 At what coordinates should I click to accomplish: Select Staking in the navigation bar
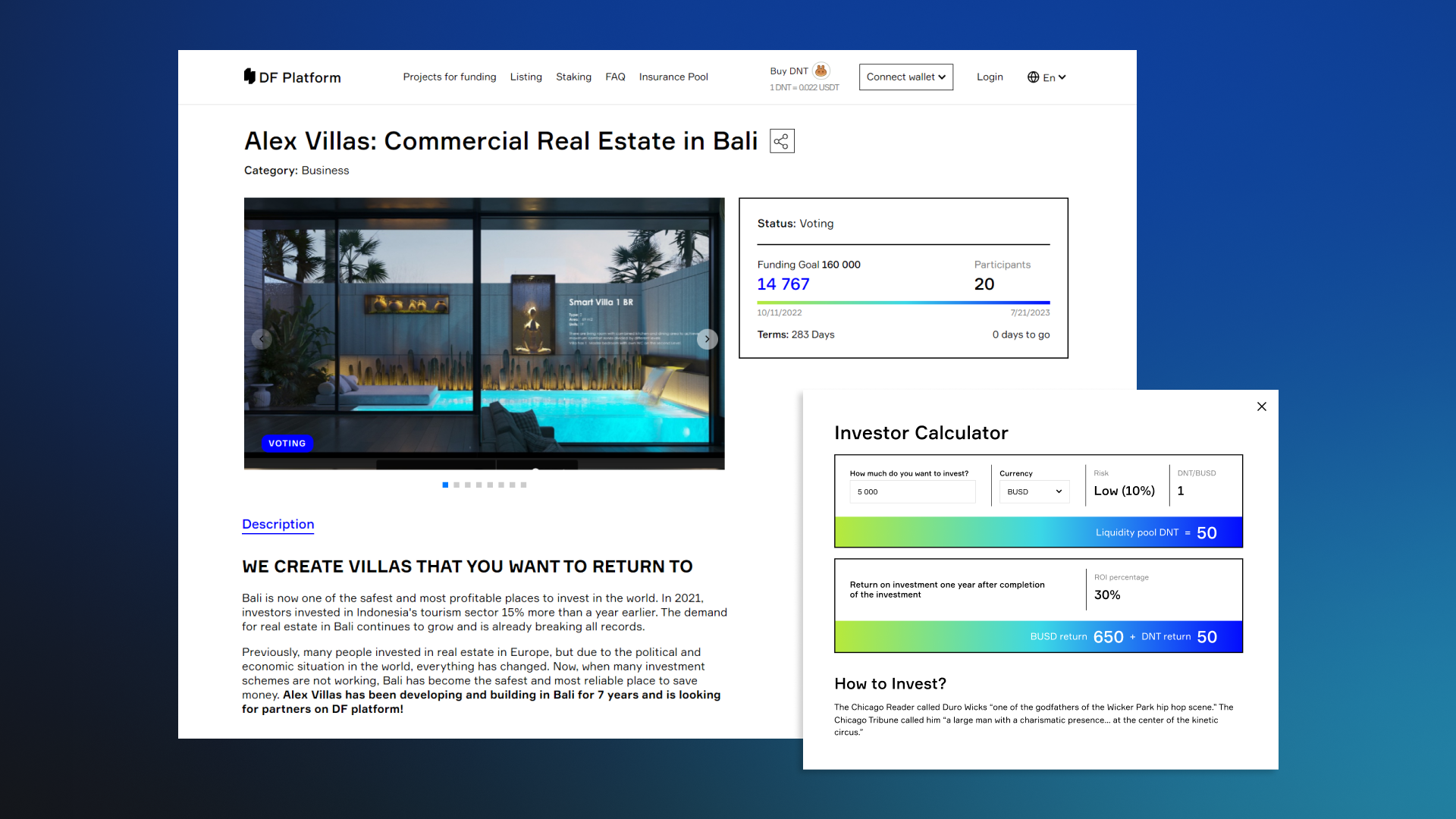click(573, 77)
